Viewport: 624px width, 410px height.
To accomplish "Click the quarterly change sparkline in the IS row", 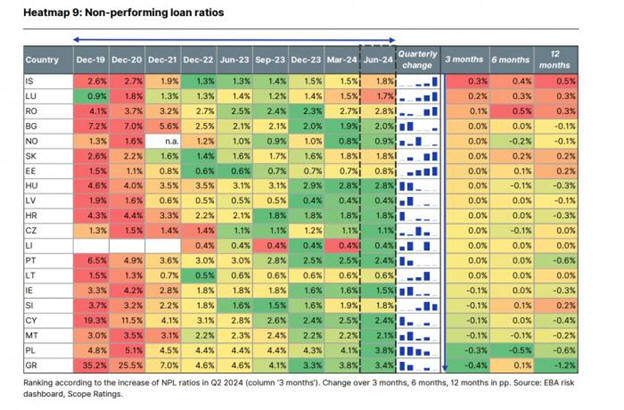I will (x=417, y=79).
